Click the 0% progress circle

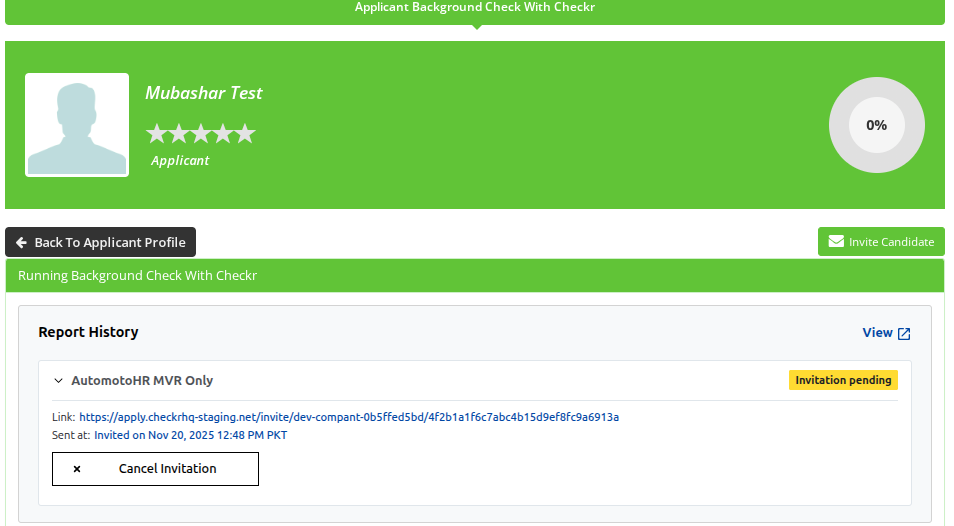[x=876, y=125]
